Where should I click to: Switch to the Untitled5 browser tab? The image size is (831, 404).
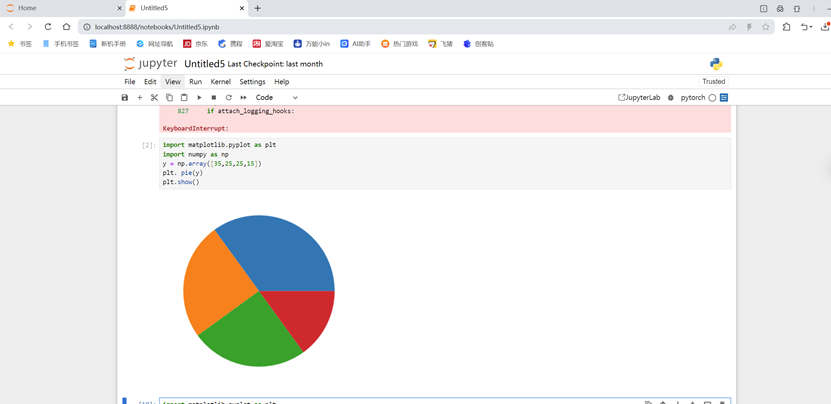[187, 8]
